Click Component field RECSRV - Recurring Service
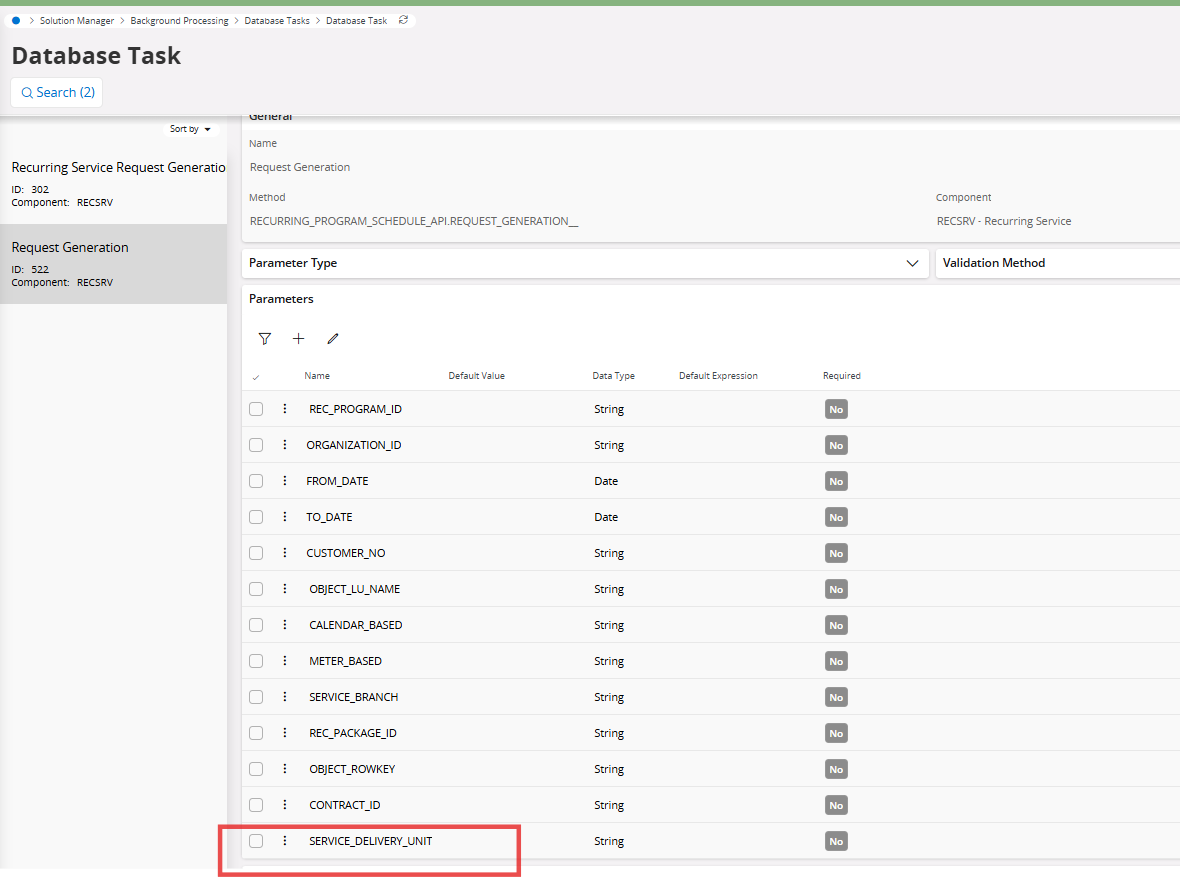This screenshot has width=1180, height=877. [1004, 221]
